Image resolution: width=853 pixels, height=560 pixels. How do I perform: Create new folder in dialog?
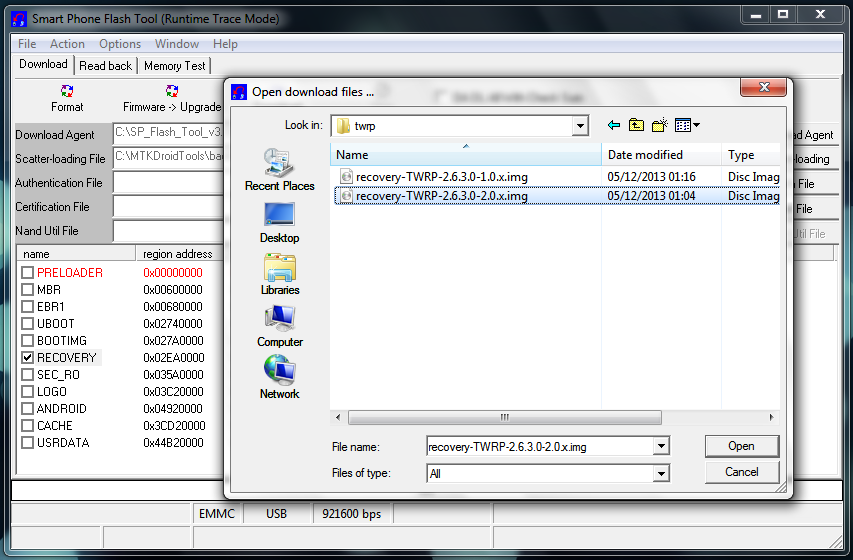coord(659,126)
